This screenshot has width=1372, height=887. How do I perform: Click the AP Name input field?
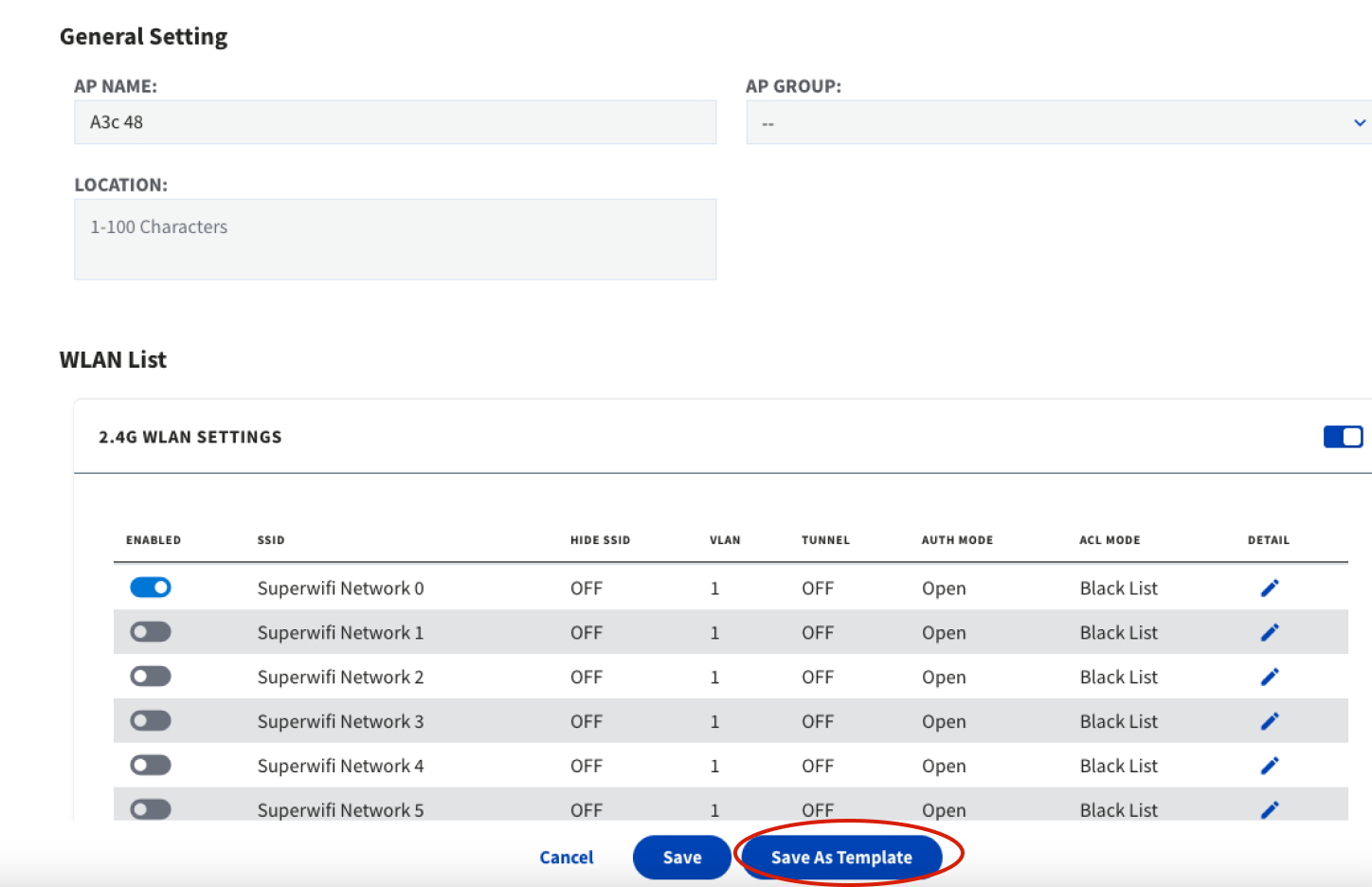[x=395, y=122]
